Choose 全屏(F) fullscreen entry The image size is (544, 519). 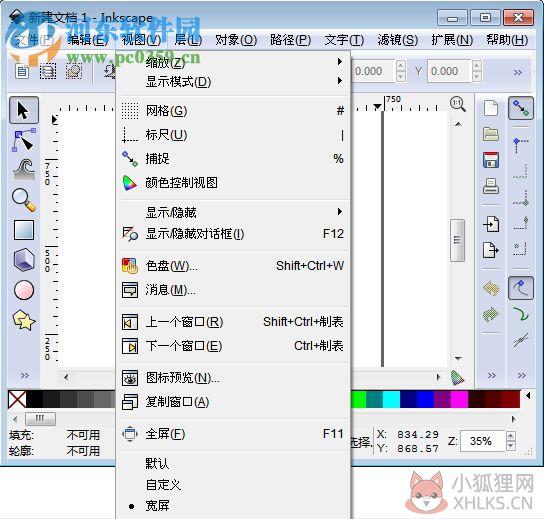click(233, 434)
